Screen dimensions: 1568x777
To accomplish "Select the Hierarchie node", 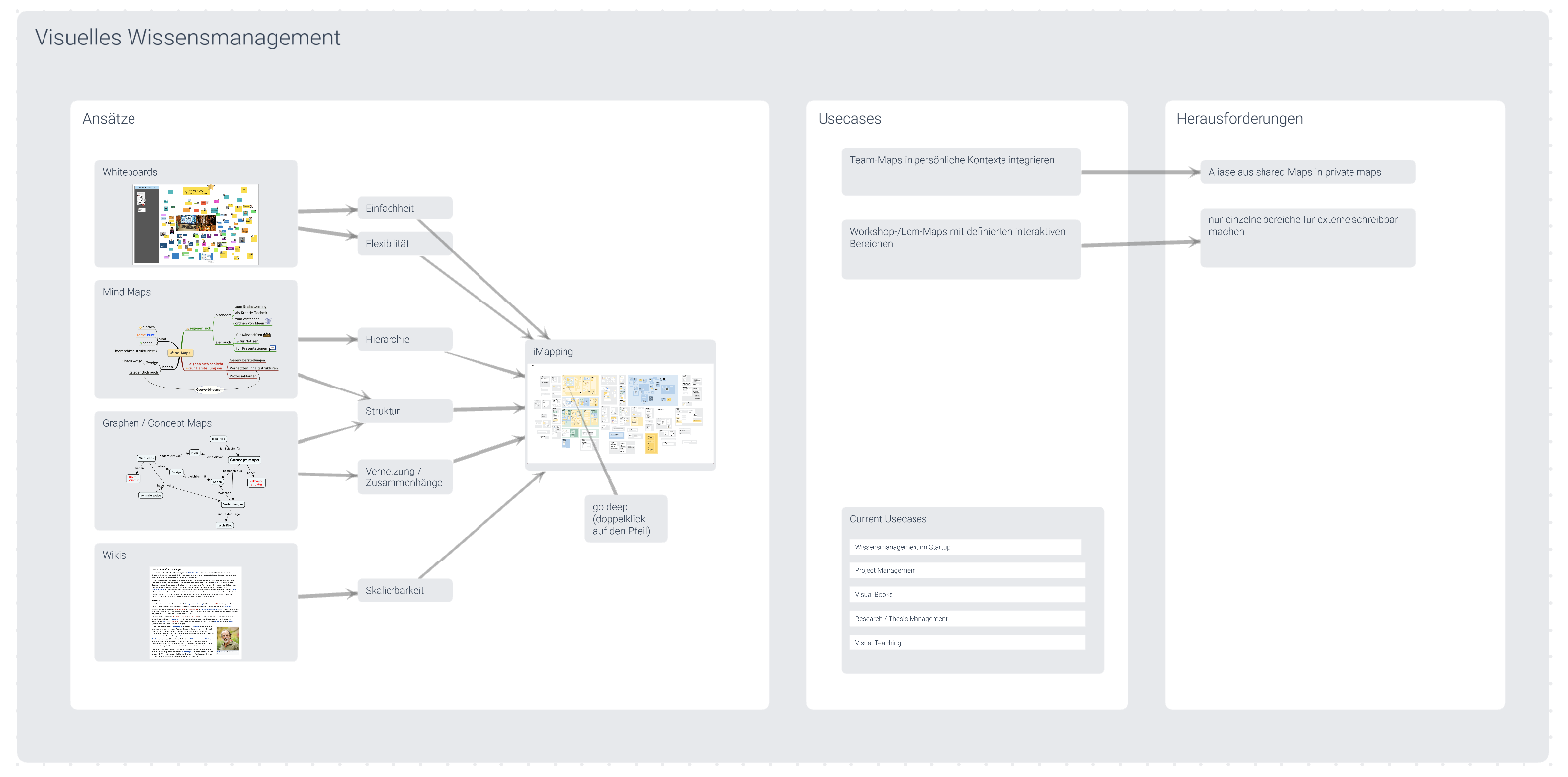I will (404, 339).
